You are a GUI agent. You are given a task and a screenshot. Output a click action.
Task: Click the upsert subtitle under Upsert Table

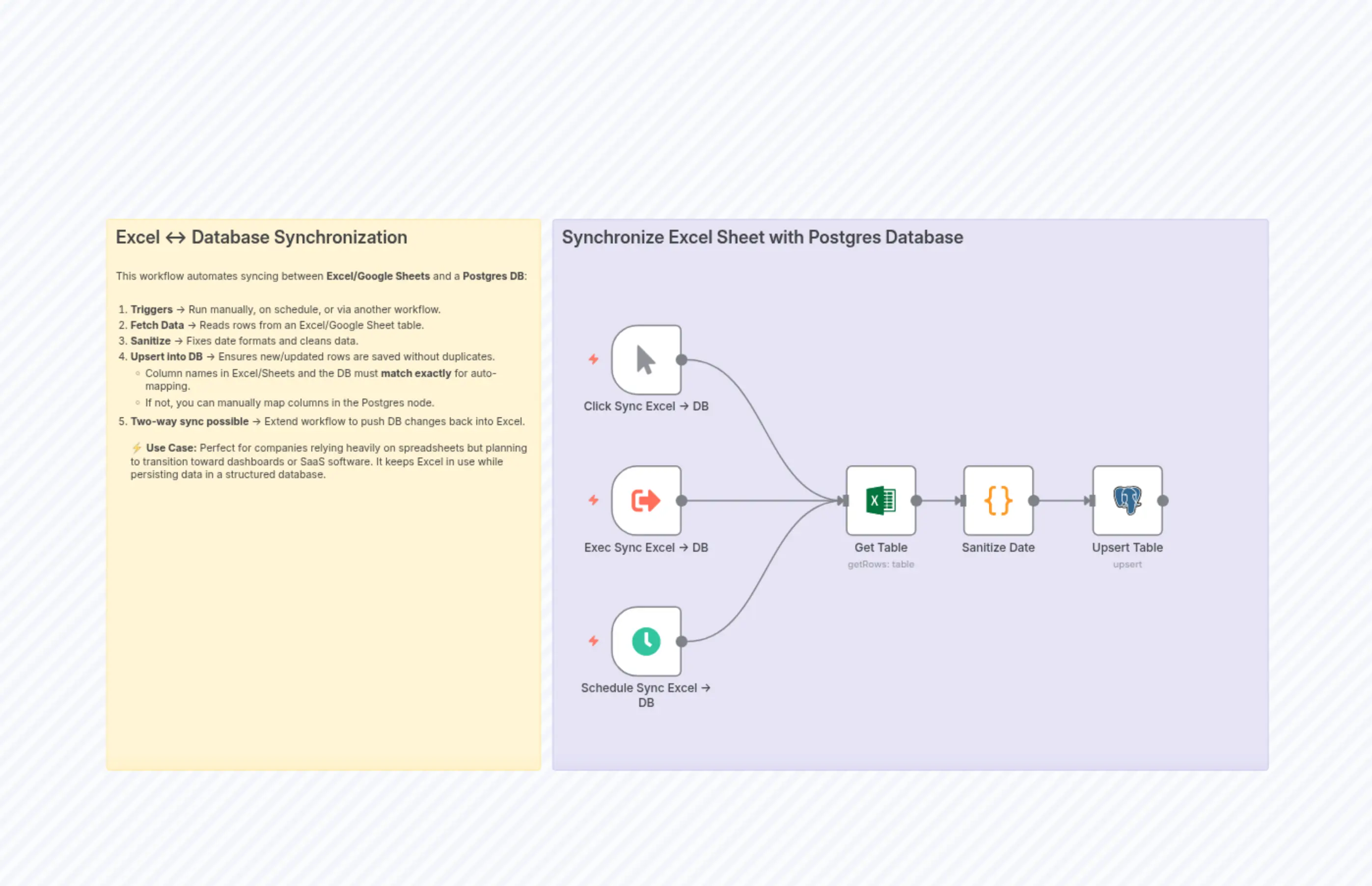tap(1127, 564)
